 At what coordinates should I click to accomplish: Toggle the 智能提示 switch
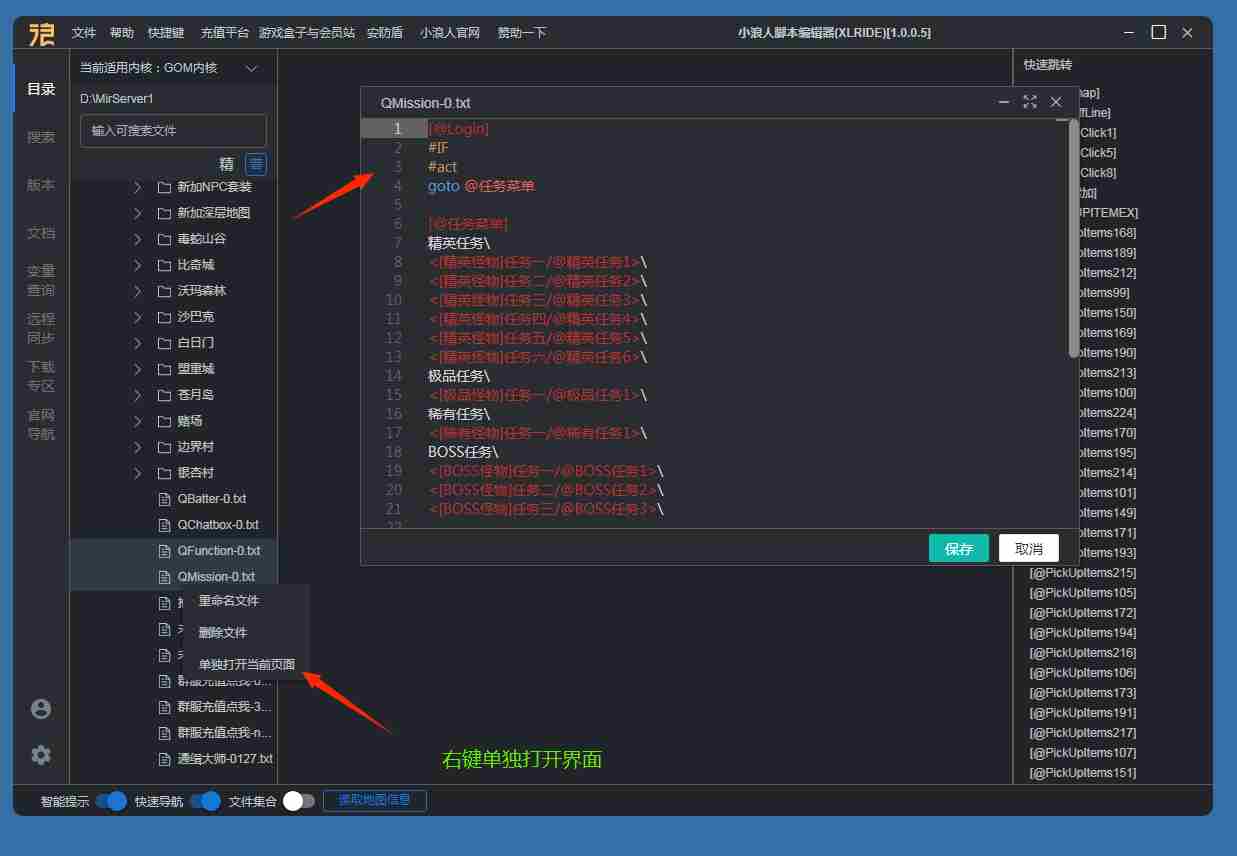click(112, 801)
